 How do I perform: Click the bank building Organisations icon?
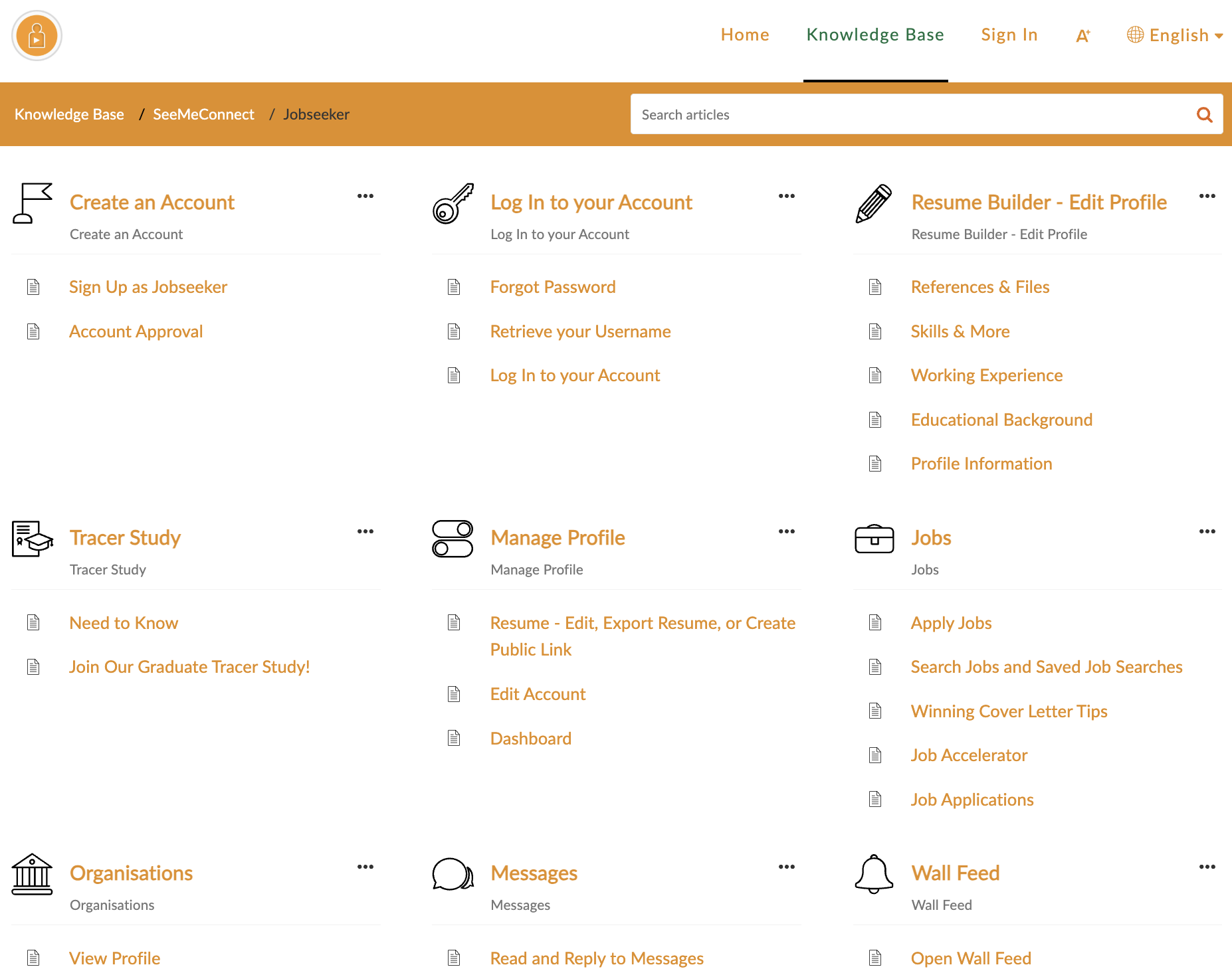point(32,874)
